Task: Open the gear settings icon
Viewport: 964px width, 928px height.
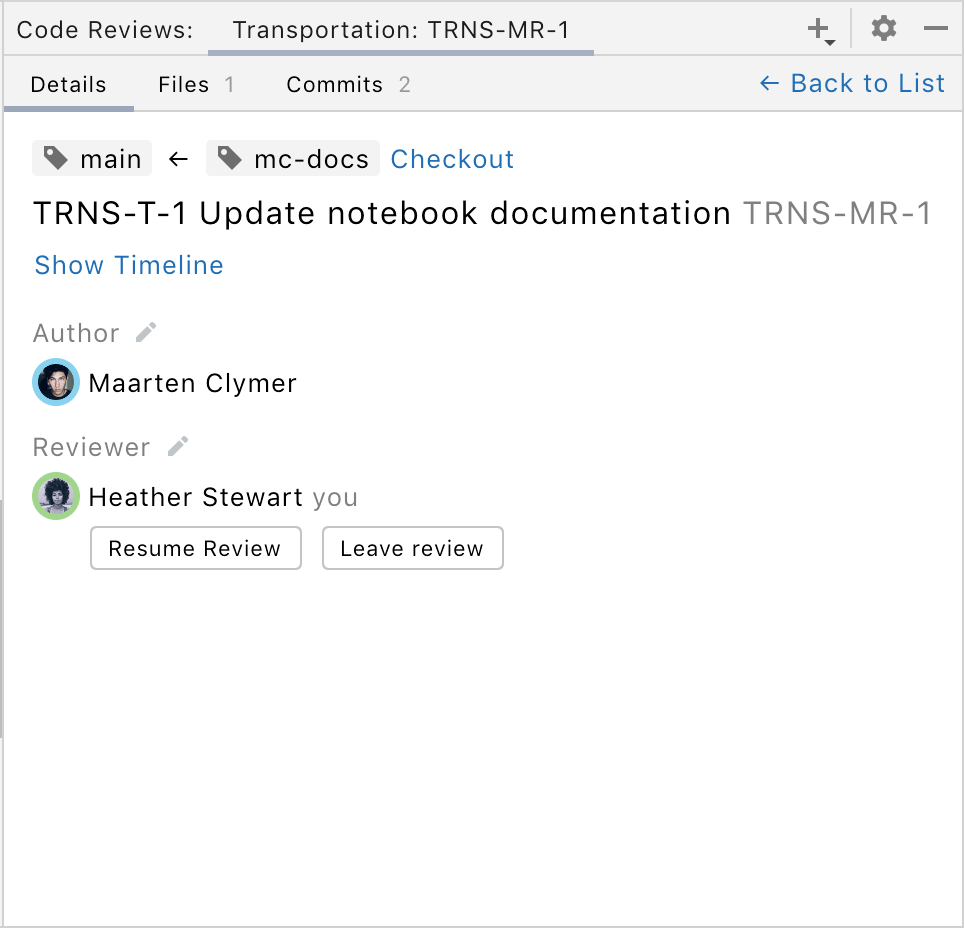Action: pyautogui.click(x=883, y=28)
